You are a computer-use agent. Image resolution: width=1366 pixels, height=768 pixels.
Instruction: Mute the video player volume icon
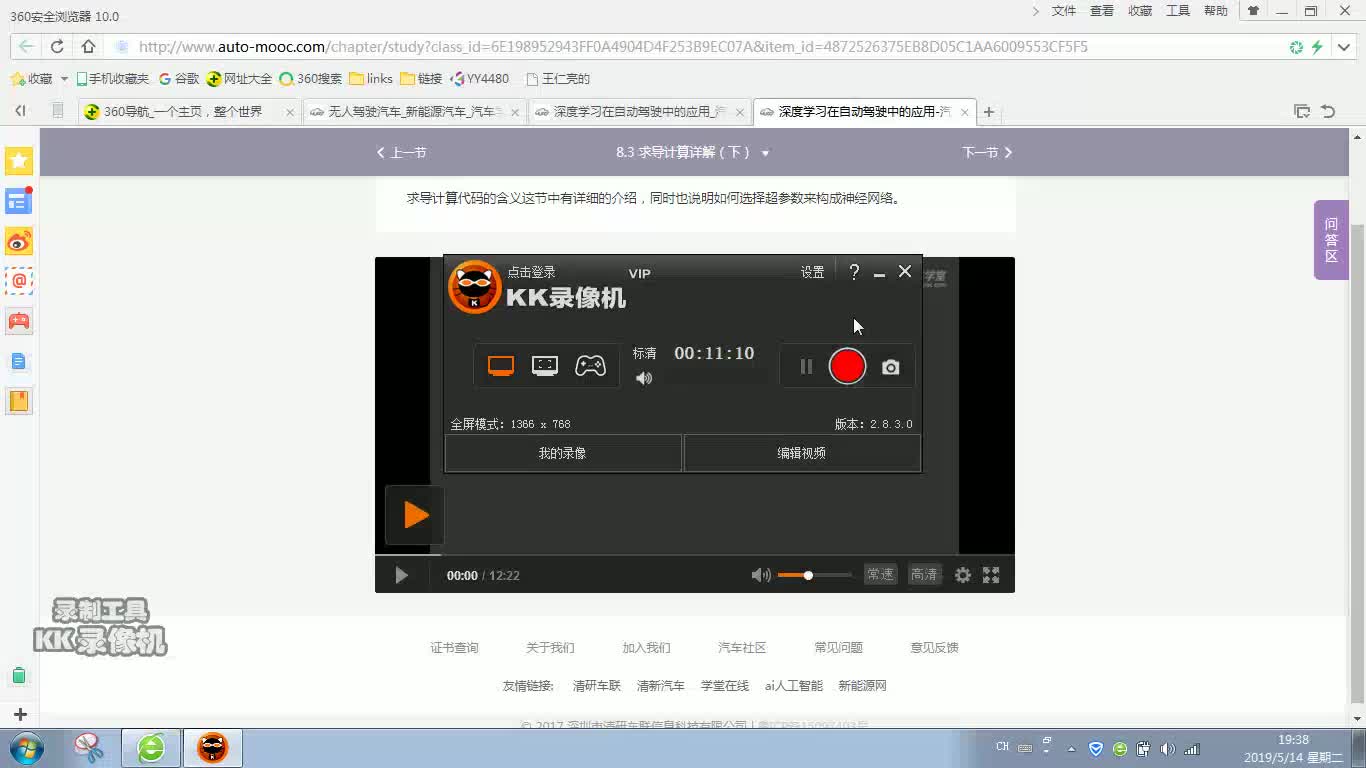click(761, 575)
